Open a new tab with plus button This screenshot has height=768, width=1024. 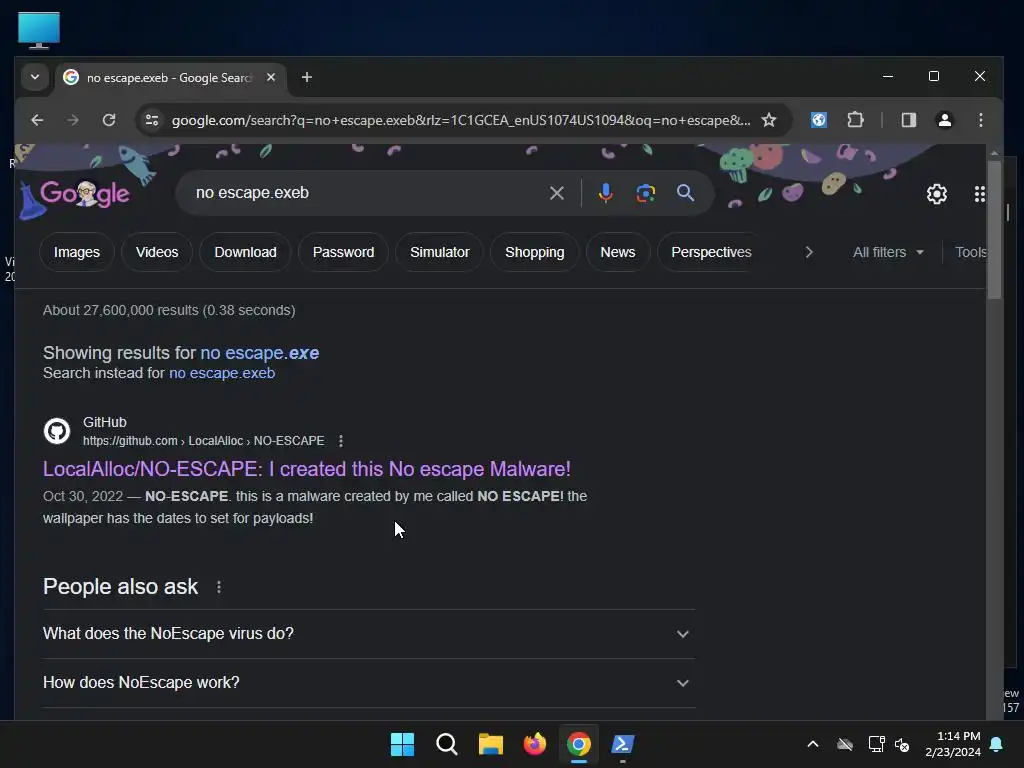(306, 77)
